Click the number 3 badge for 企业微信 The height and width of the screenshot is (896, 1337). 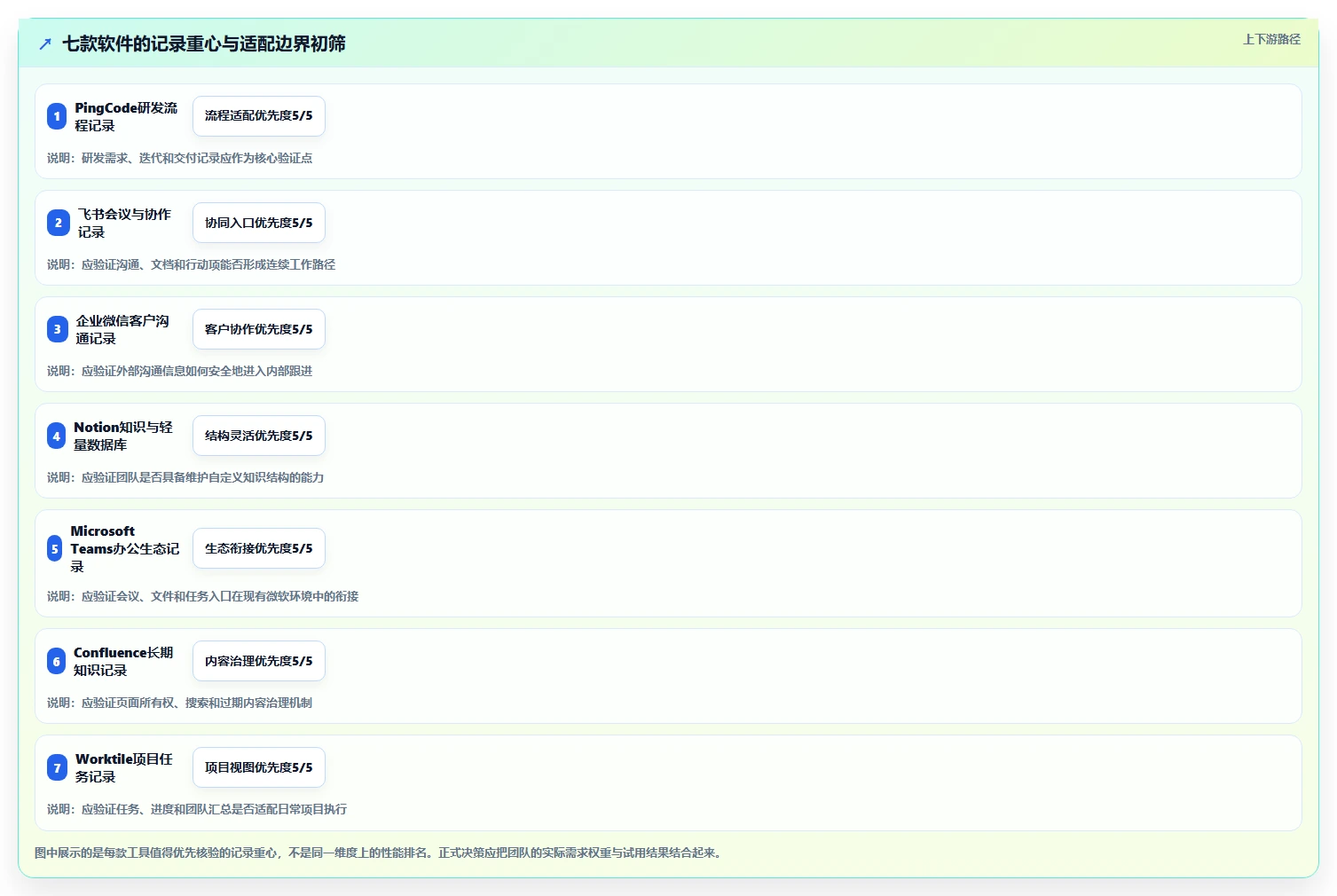(58, 329)
